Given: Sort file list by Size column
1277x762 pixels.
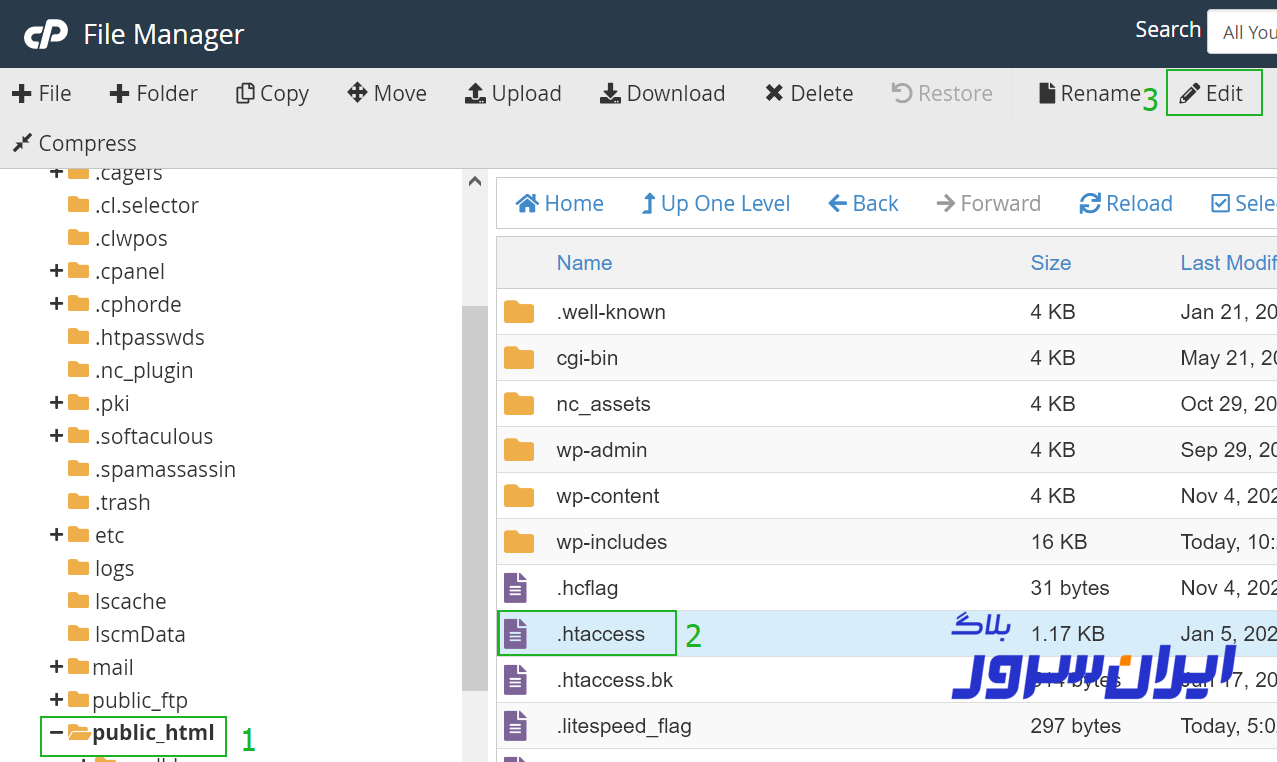Looking at the screenshot, I should click(x=1050, y=263).
